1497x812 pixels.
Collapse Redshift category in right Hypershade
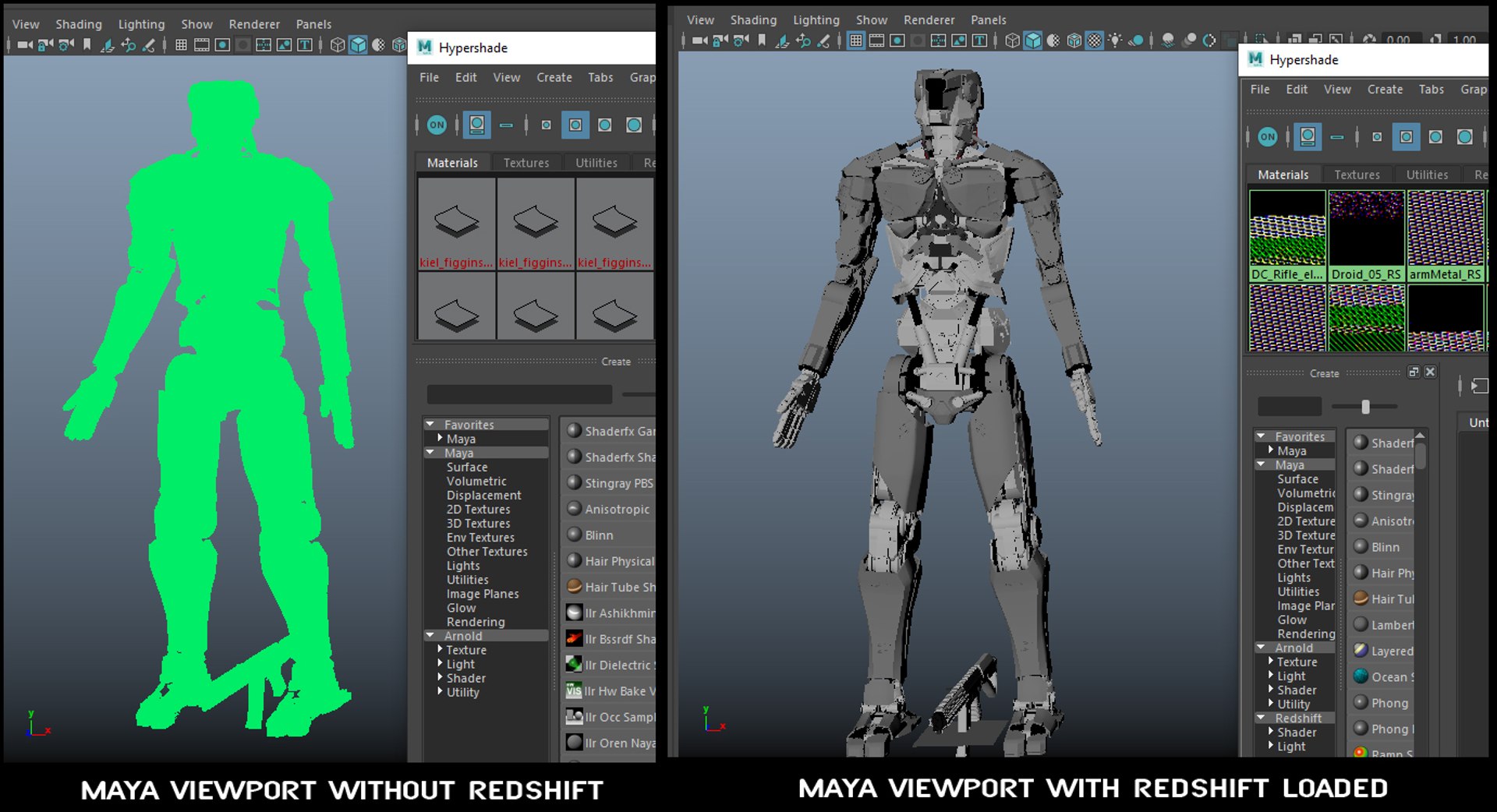(1262, 718)
